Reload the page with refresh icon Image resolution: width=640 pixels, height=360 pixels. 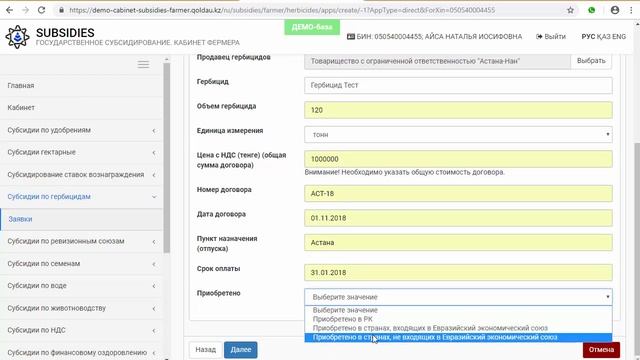pos(41,10)
